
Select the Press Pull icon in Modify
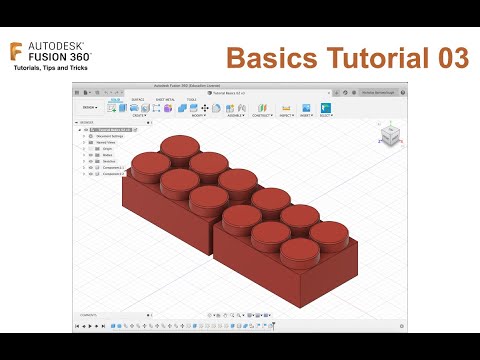[182, 108]
